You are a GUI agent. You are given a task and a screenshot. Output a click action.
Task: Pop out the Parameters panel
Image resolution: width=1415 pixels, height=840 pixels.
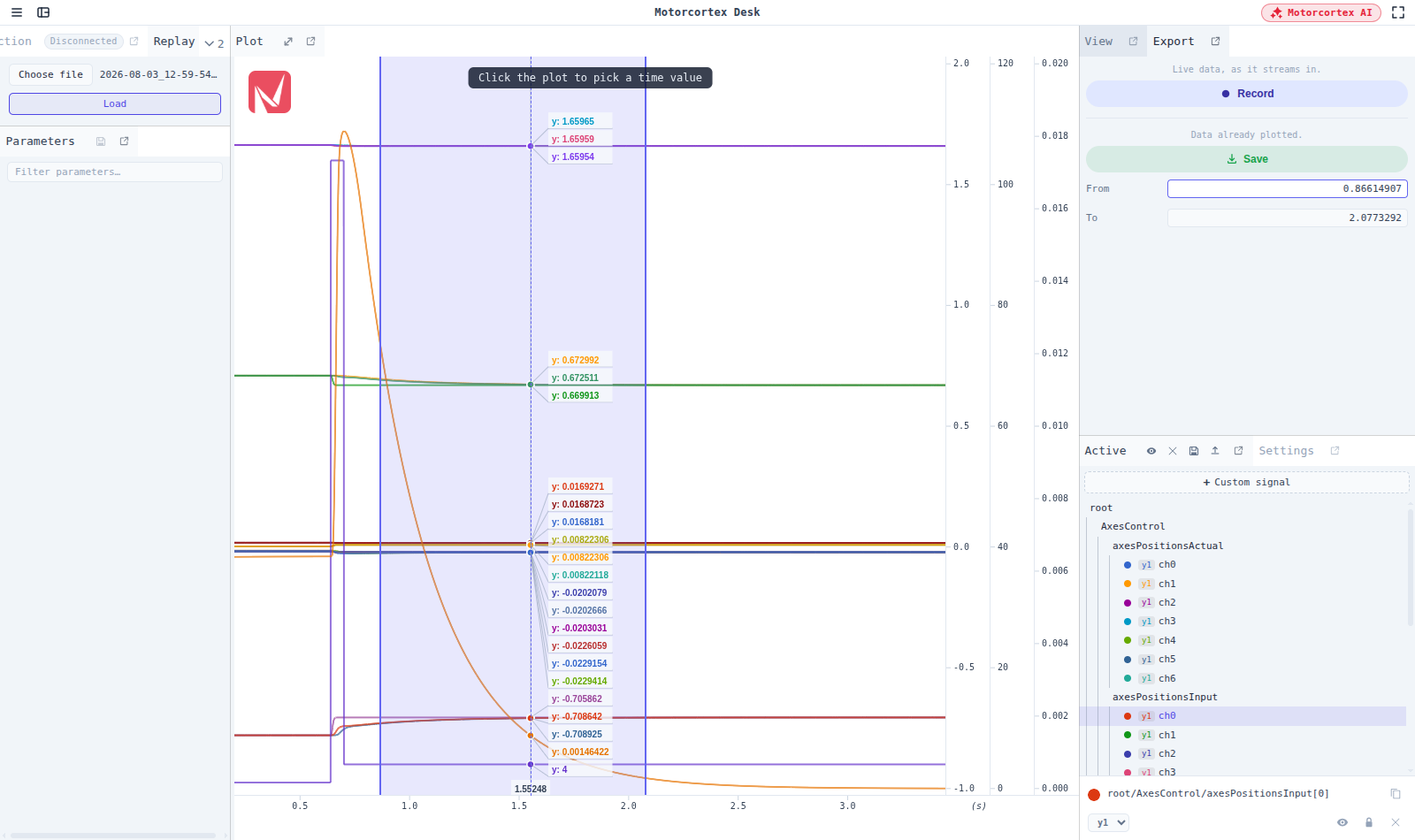(125, 141)
